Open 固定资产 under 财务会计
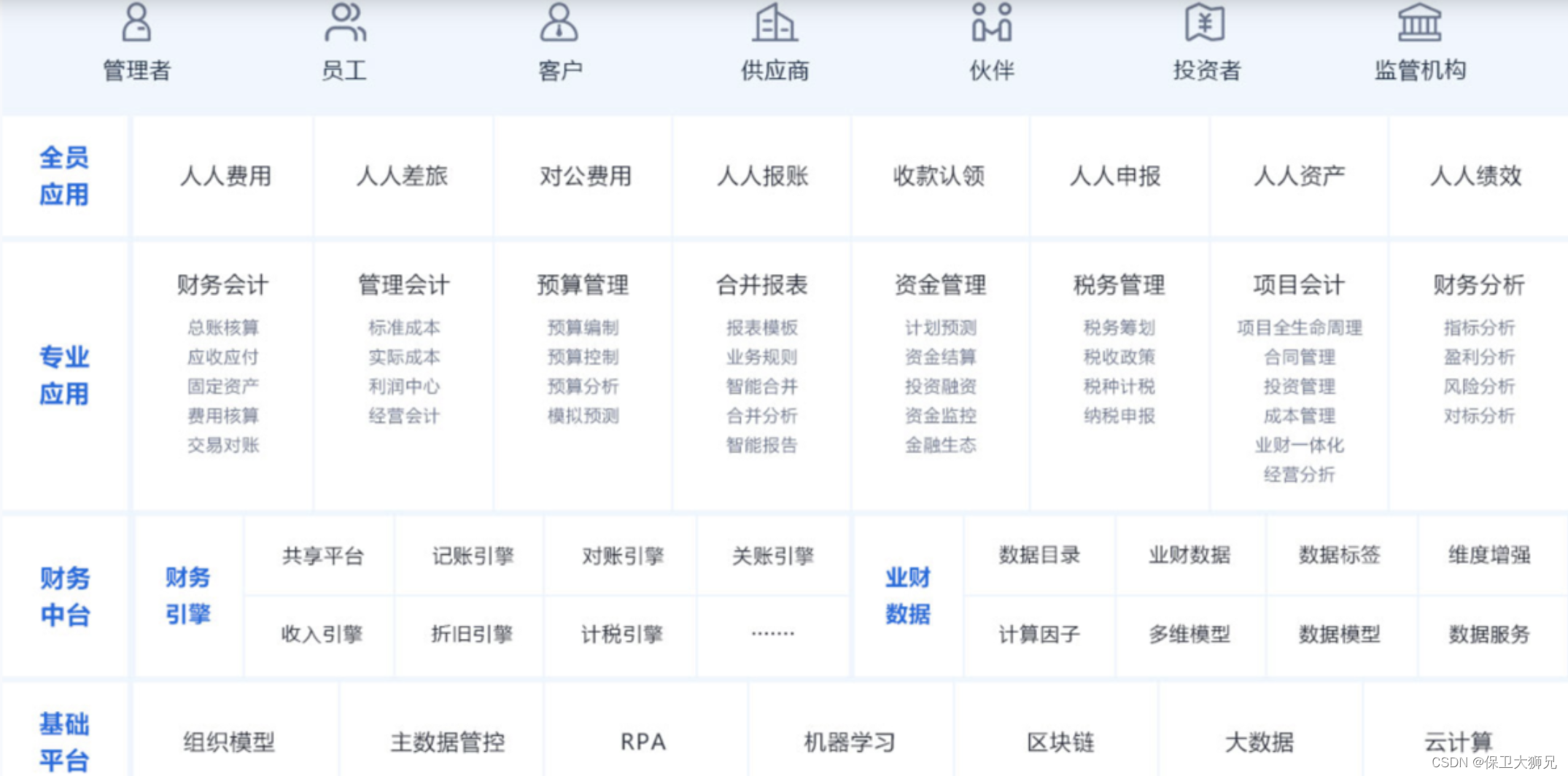Viewport: 1568px width, 776px height. click(x=223, y=386)
